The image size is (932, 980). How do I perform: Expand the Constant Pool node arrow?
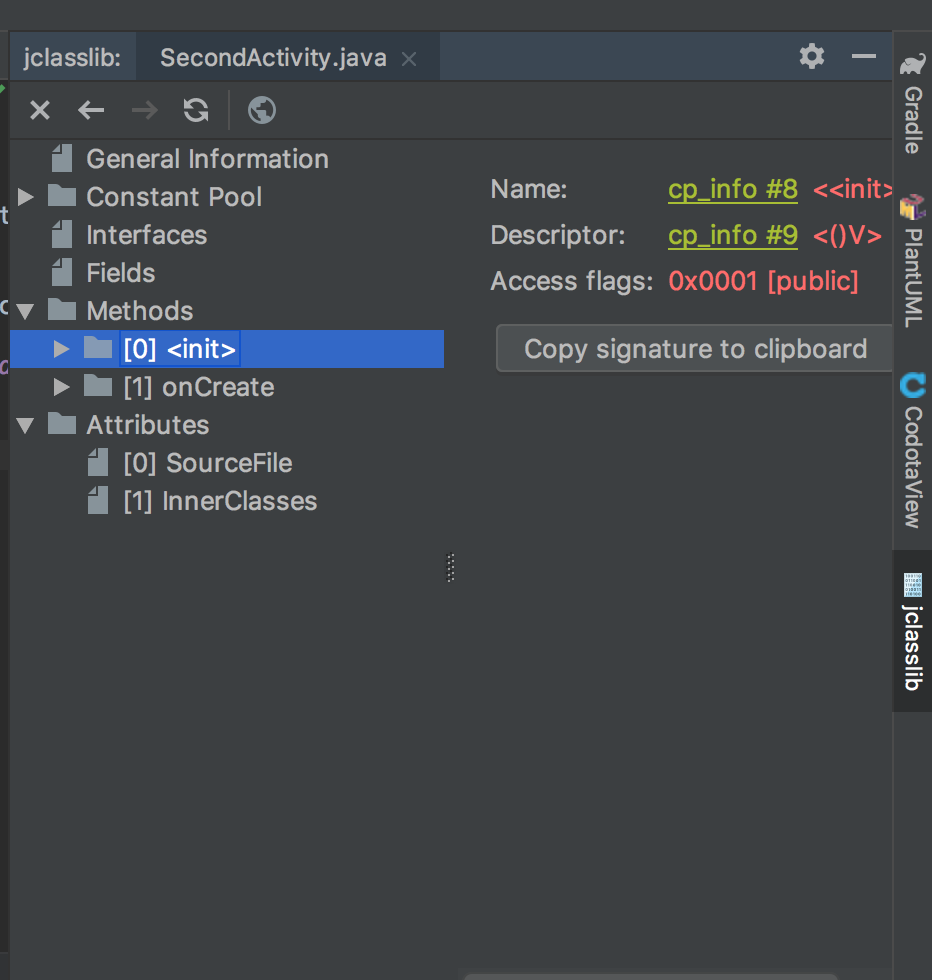(x=26, y=197)
